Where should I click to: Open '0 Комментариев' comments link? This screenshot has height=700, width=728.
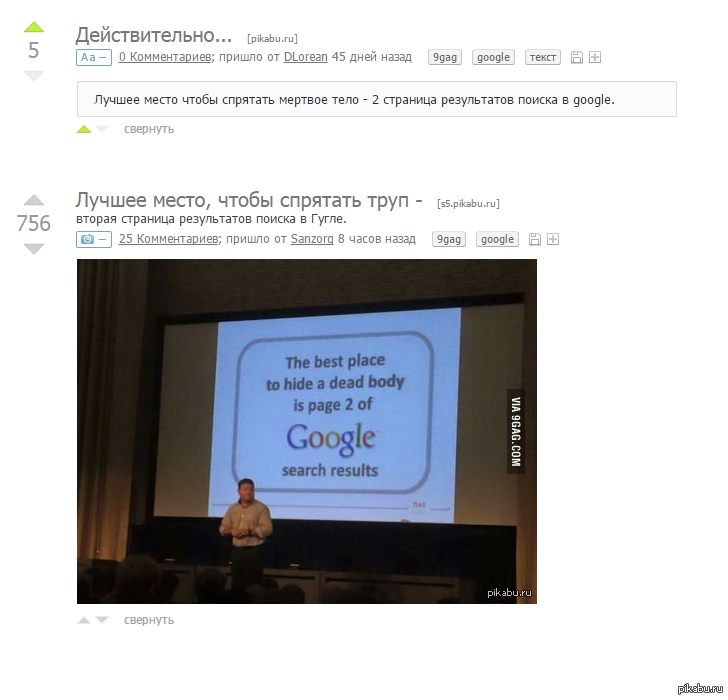click(x=165, y=58)
